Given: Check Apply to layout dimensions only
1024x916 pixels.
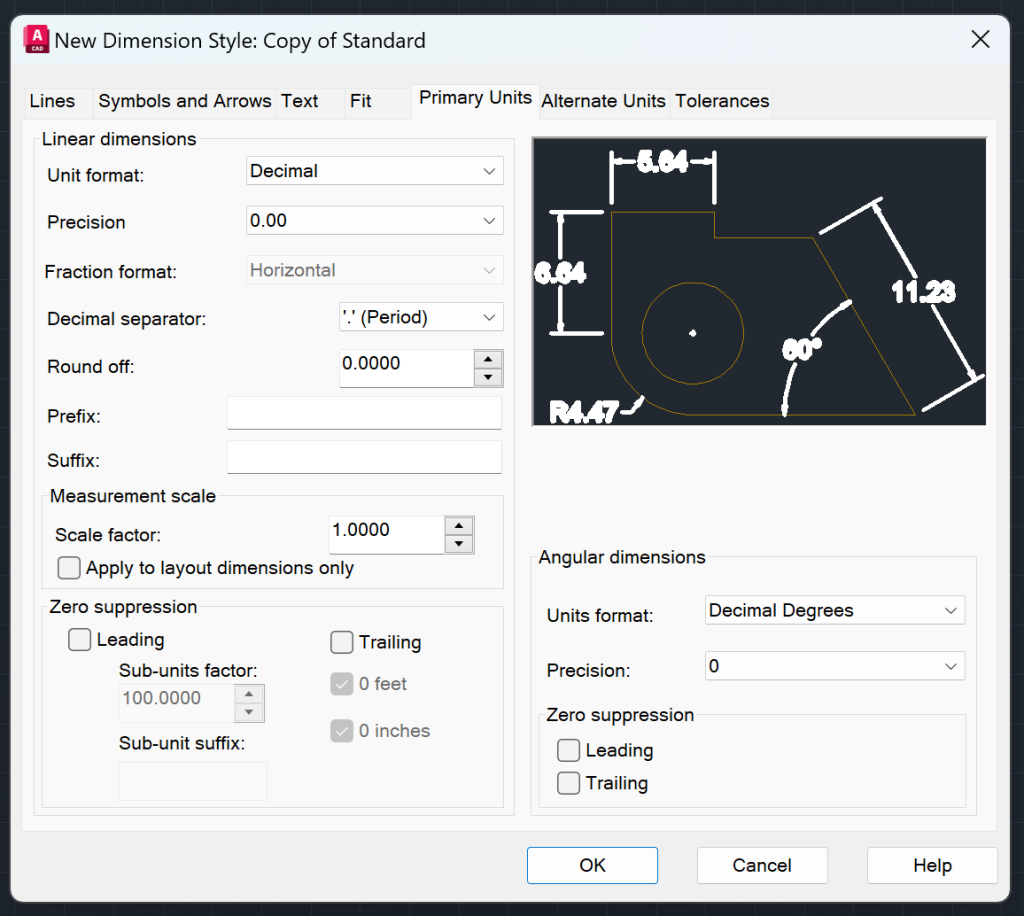Looking at the screenshot, I should [x=69, y=568].
